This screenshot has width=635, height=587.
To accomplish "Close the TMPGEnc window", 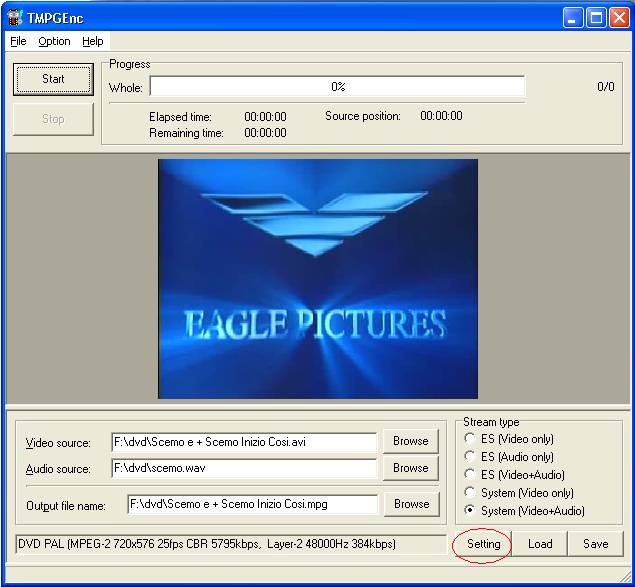I will (620, 18).
